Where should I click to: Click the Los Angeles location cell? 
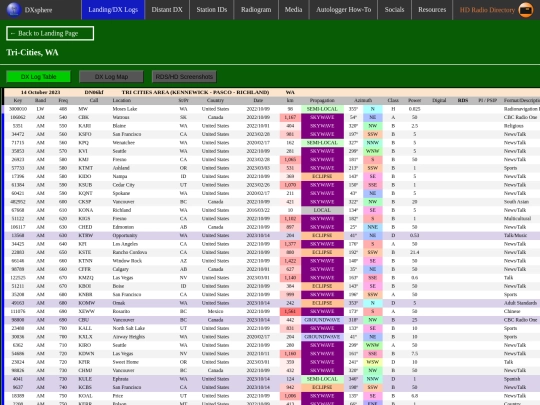[x=125, y=244]
